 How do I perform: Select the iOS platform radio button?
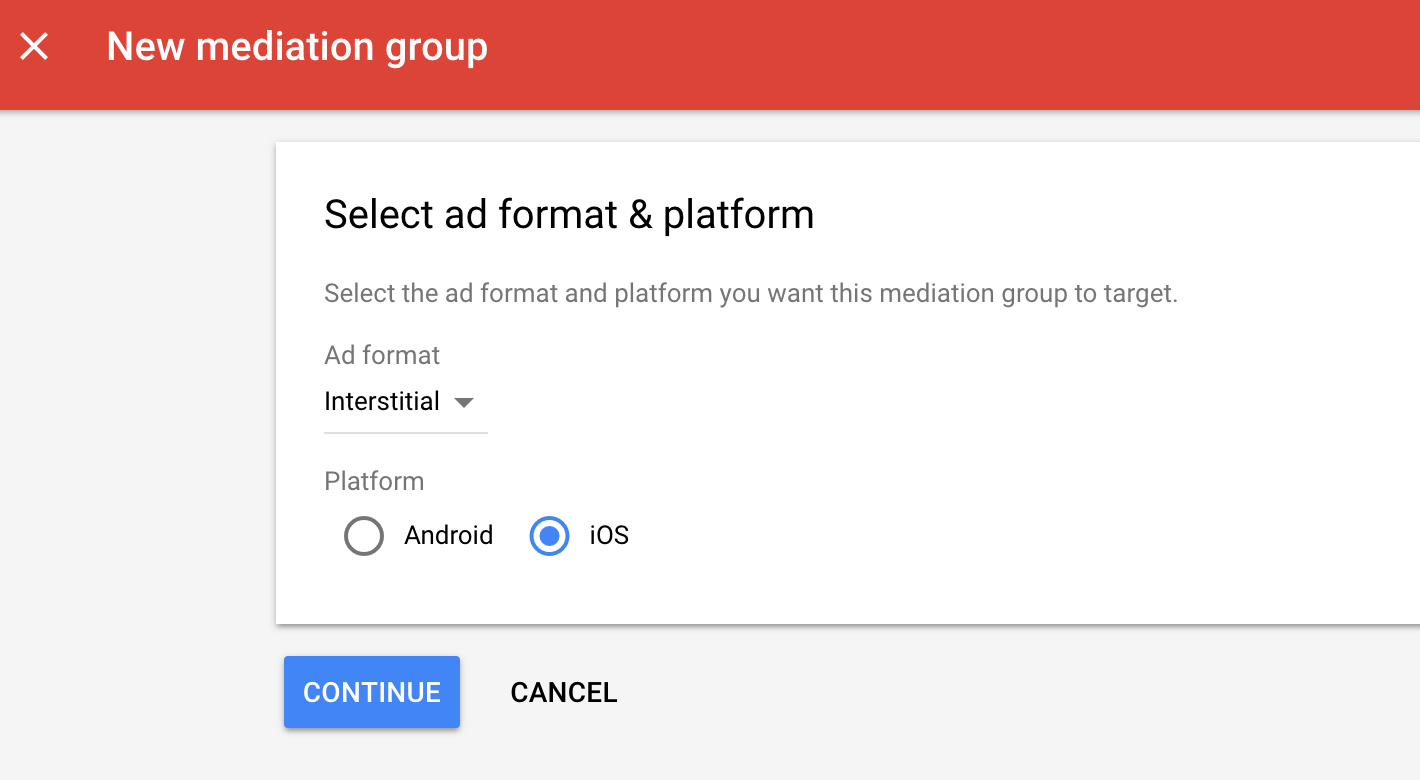549,536
